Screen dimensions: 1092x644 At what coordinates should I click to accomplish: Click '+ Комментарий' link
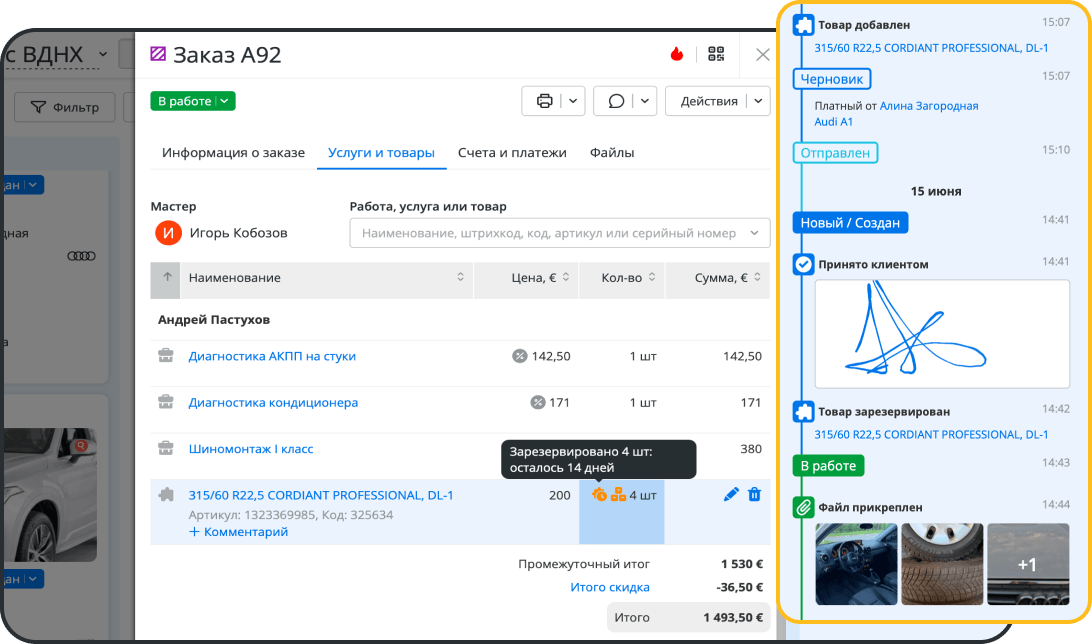pyautogui.click(x=238, y=532)
